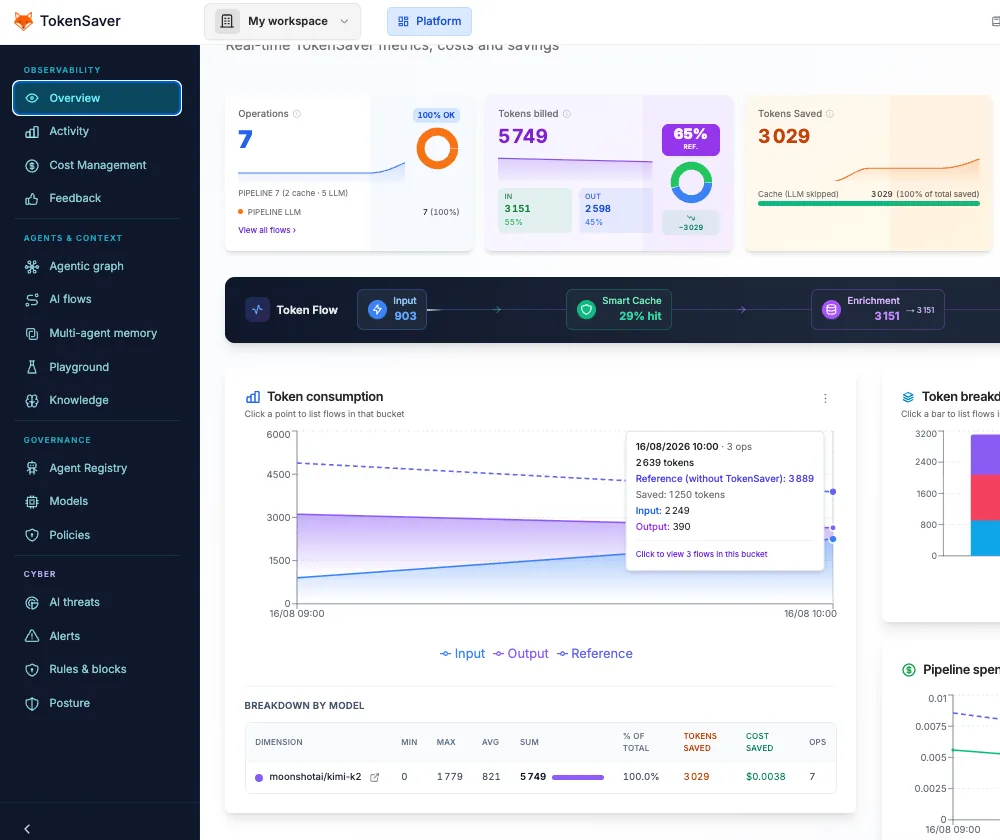Collapse the sidebar with the chevron

pyautogui.click(x=27, y=829)
